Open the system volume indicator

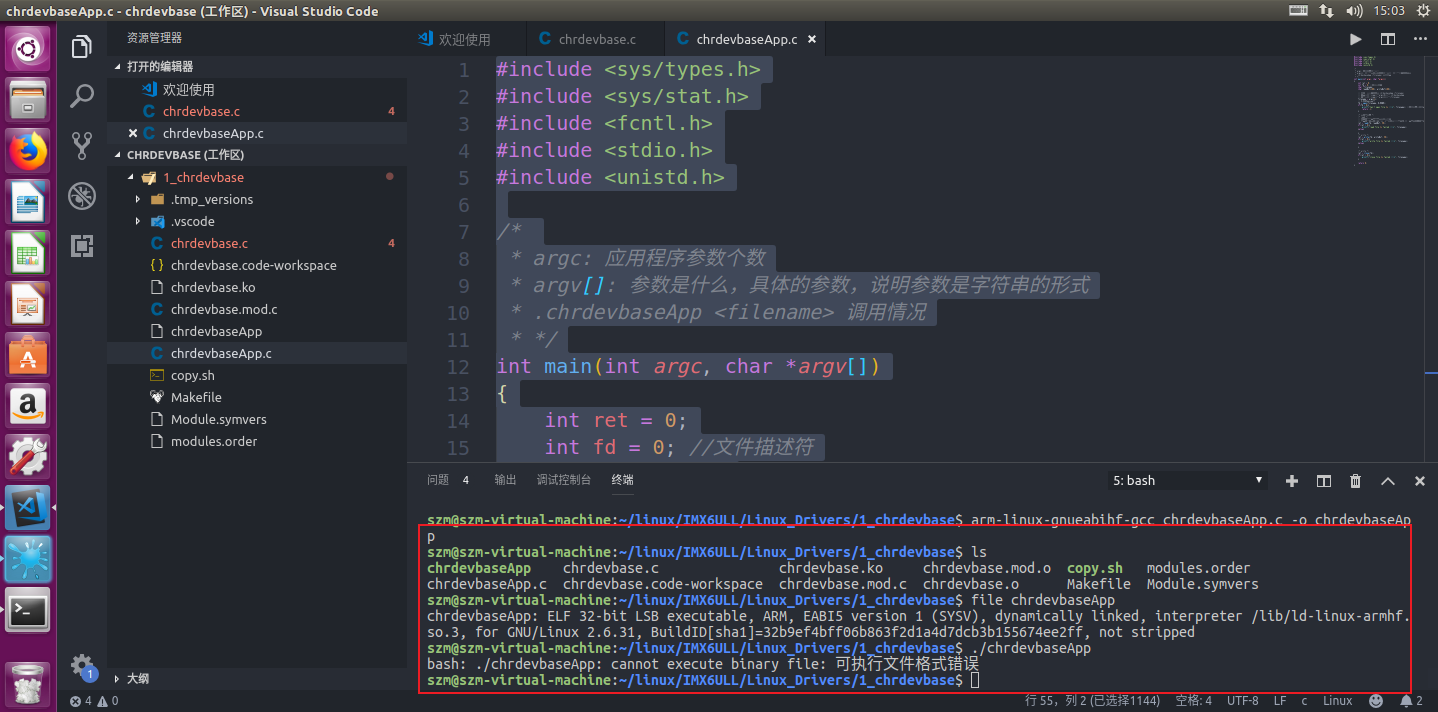point(1354,11)
